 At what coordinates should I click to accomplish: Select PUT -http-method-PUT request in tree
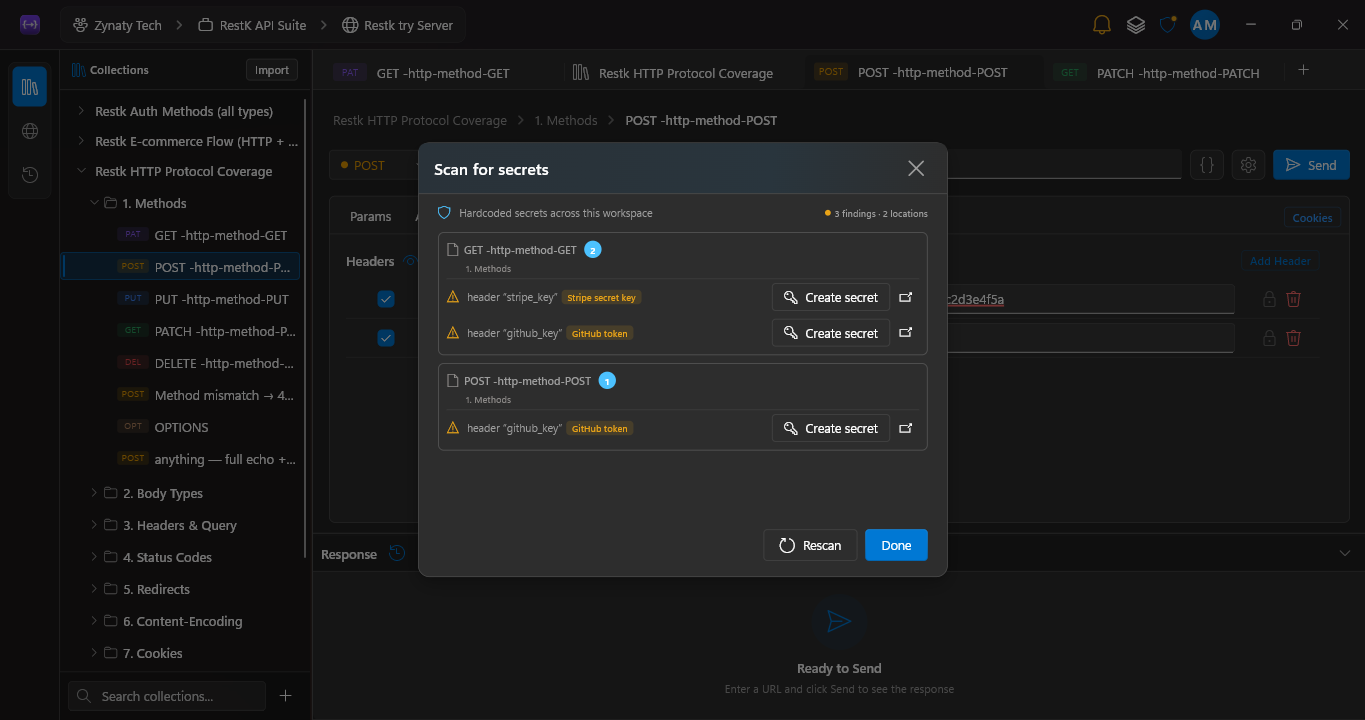pyautogui.click(x=182, y=299)
